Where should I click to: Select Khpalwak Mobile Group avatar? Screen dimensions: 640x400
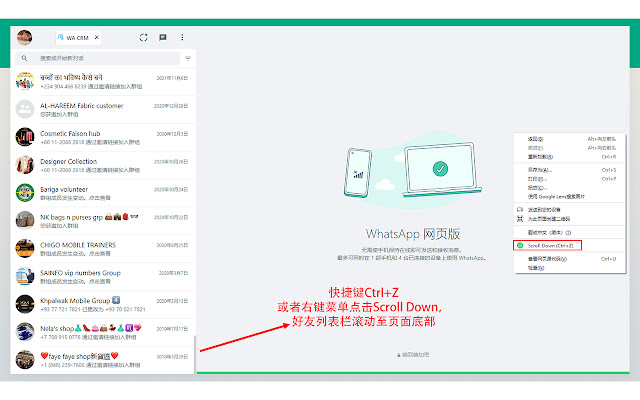pos(25,304)
